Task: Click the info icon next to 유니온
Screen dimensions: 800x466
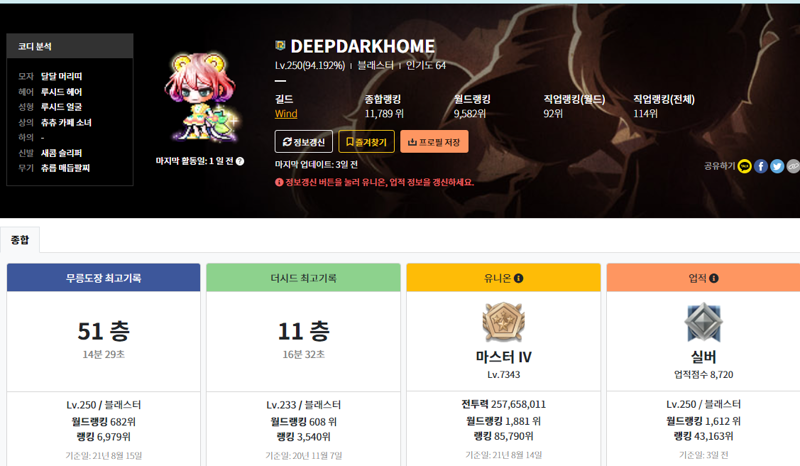Action: click(519, 278)
